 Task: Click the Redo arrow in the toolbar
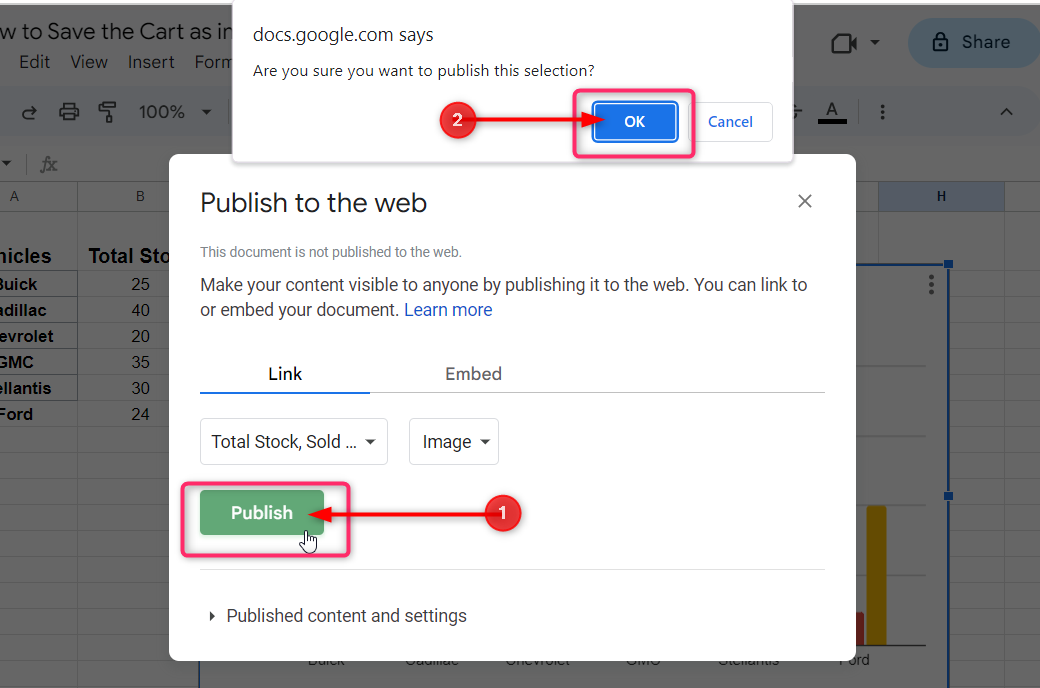[x=29, y=112]
